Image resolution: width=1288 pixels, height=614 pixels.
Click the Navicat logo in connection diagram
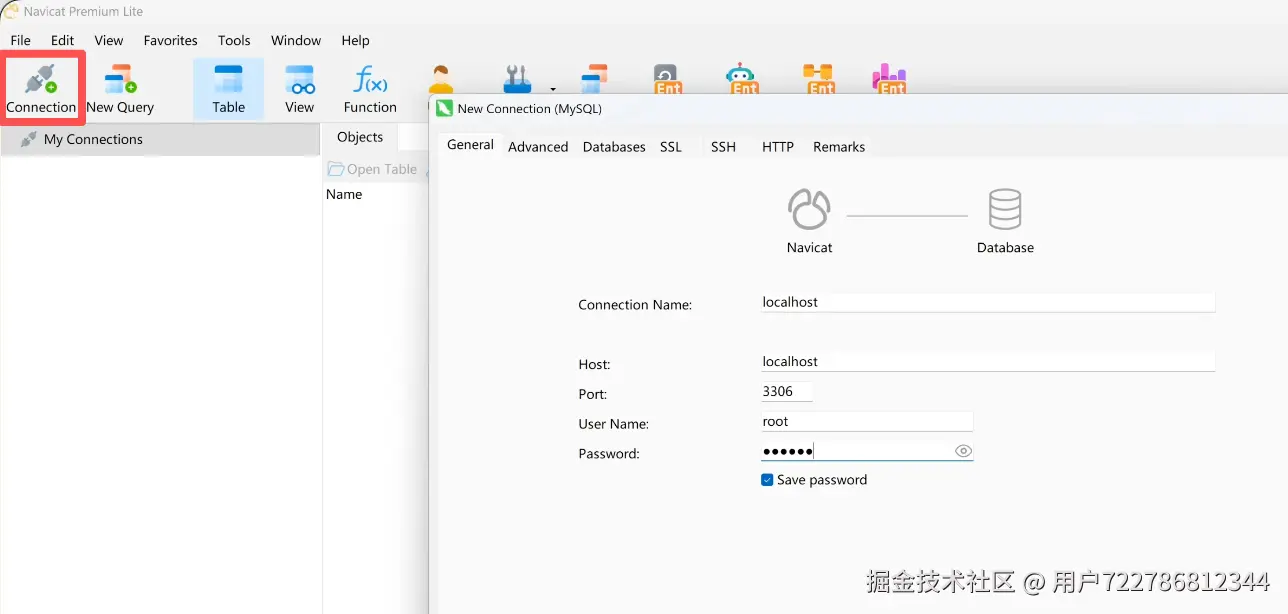click(809, 209)
